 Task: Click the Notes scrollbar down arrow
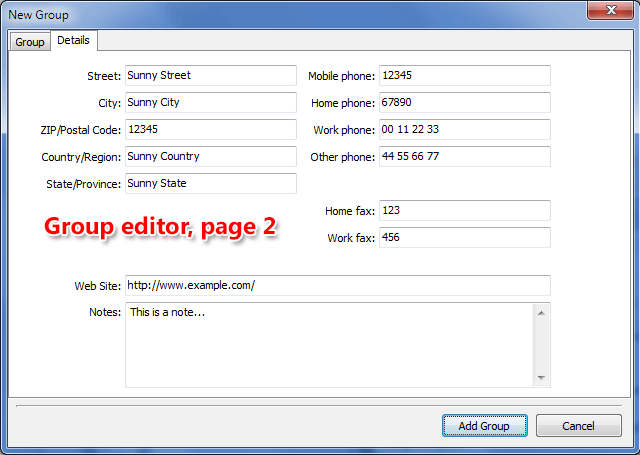[x=541, y=377]
